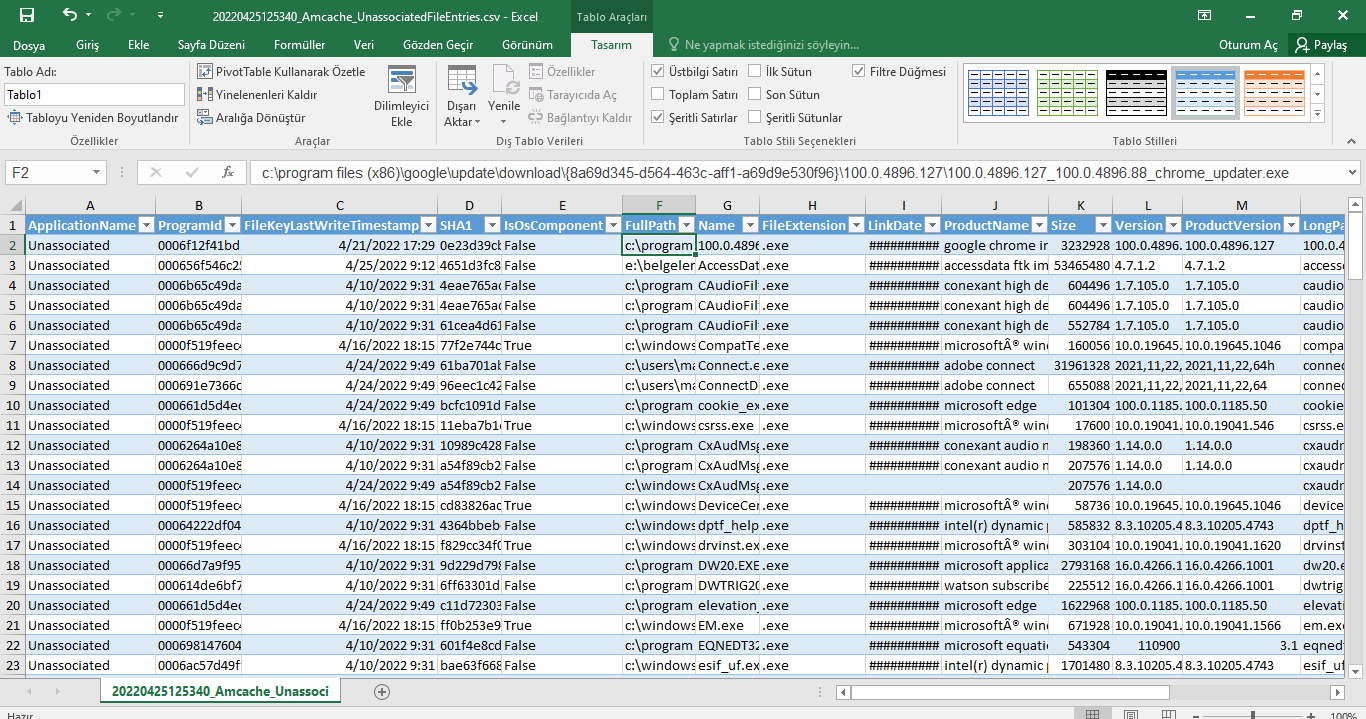
Task: Enable the İlk Sütun checkbox
Action: pyautogui.click(x=755, y=72)
